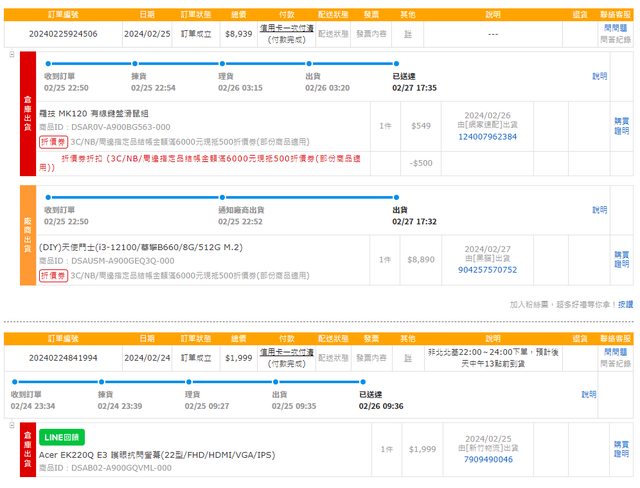Screen dimensions: 640x488
Task: Open tracking number 7909490046
Action: point(487,459)
